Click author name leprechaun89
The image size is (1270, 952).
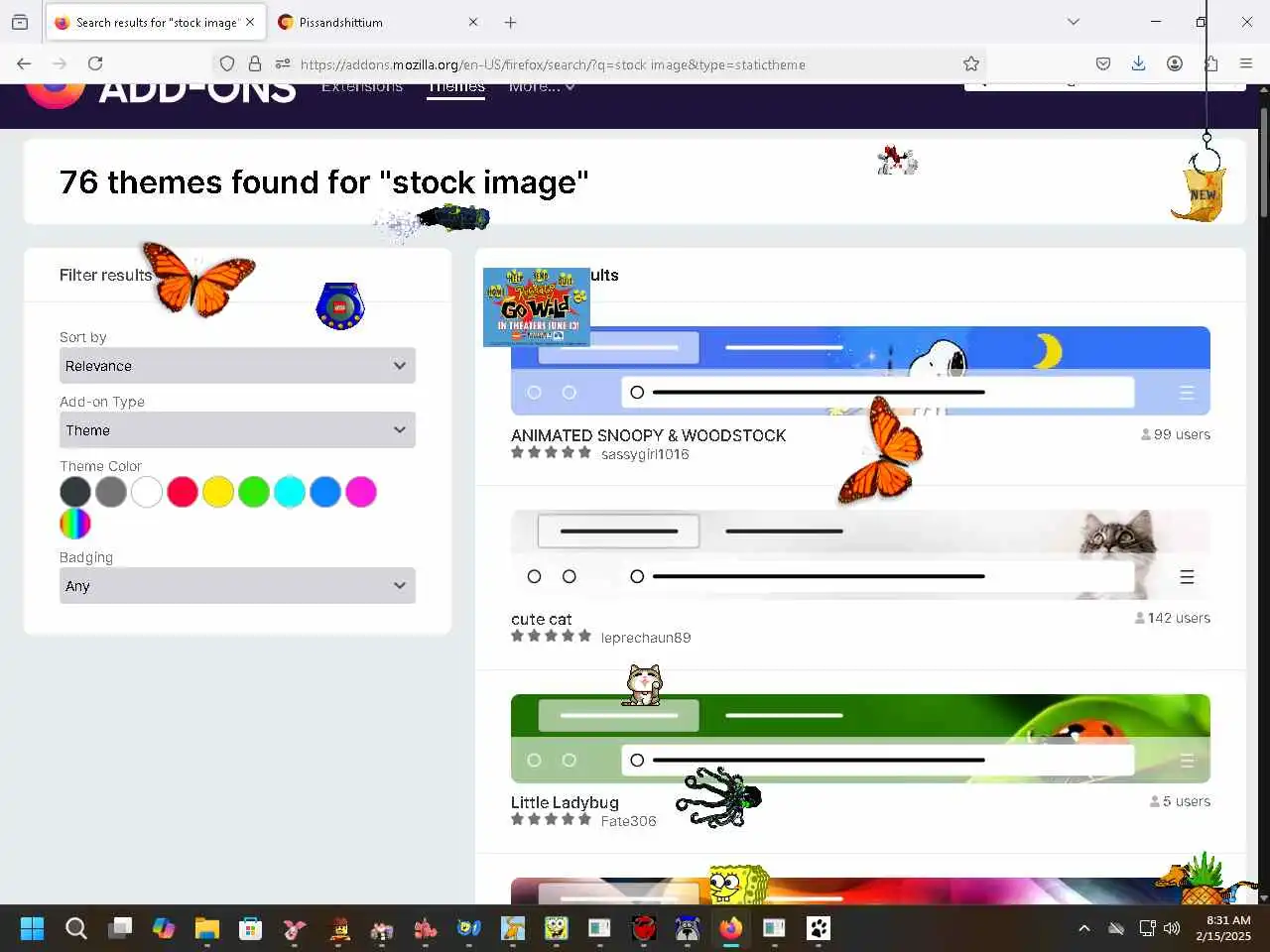coord(646,638)
